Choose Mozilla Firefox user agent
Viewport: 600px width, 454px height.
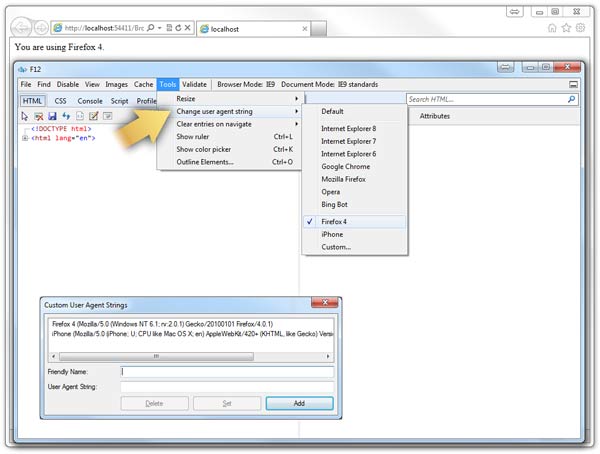pos(355,179)
